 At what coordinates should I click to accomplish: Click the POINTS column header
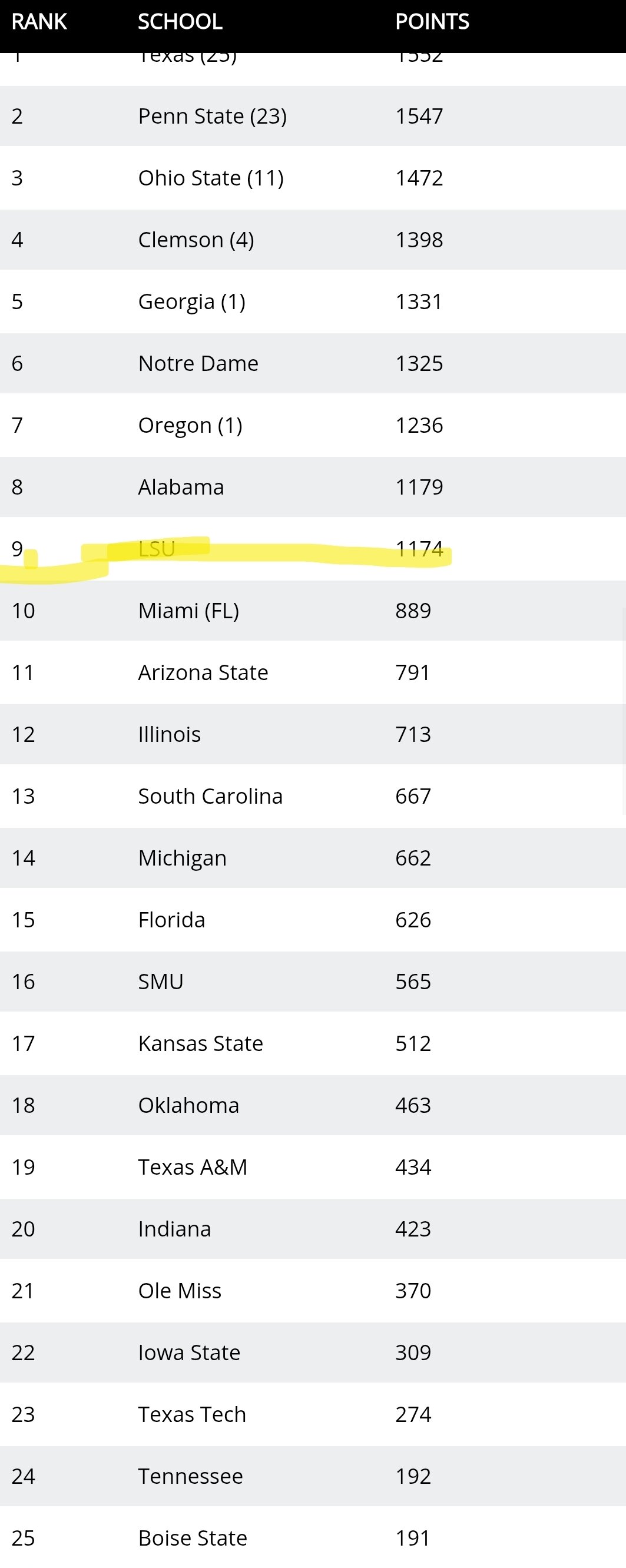(432, 22)
